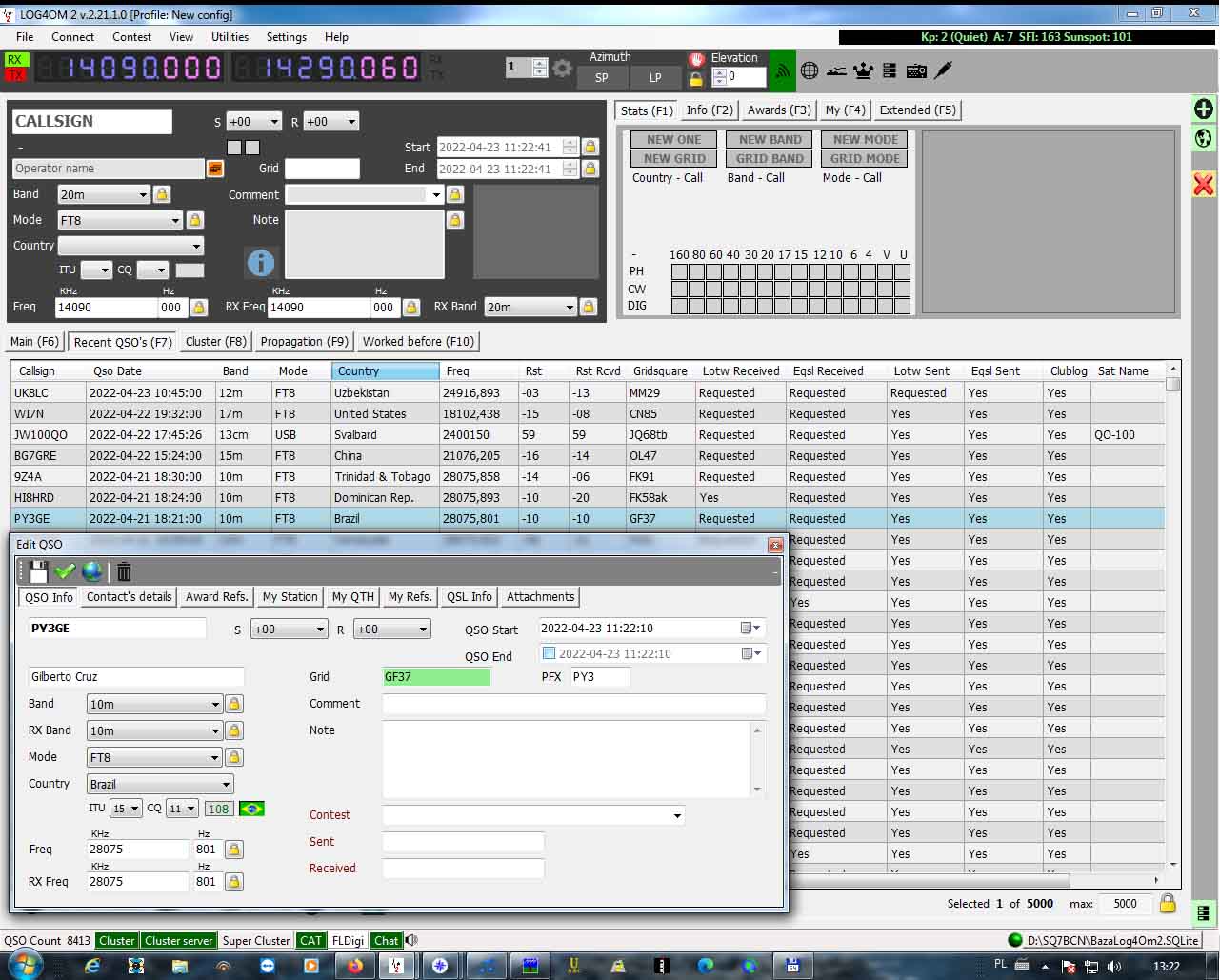
Task: Open the ITU 15 dropdown in Edit QSO
Action: [x=135, y=809]
